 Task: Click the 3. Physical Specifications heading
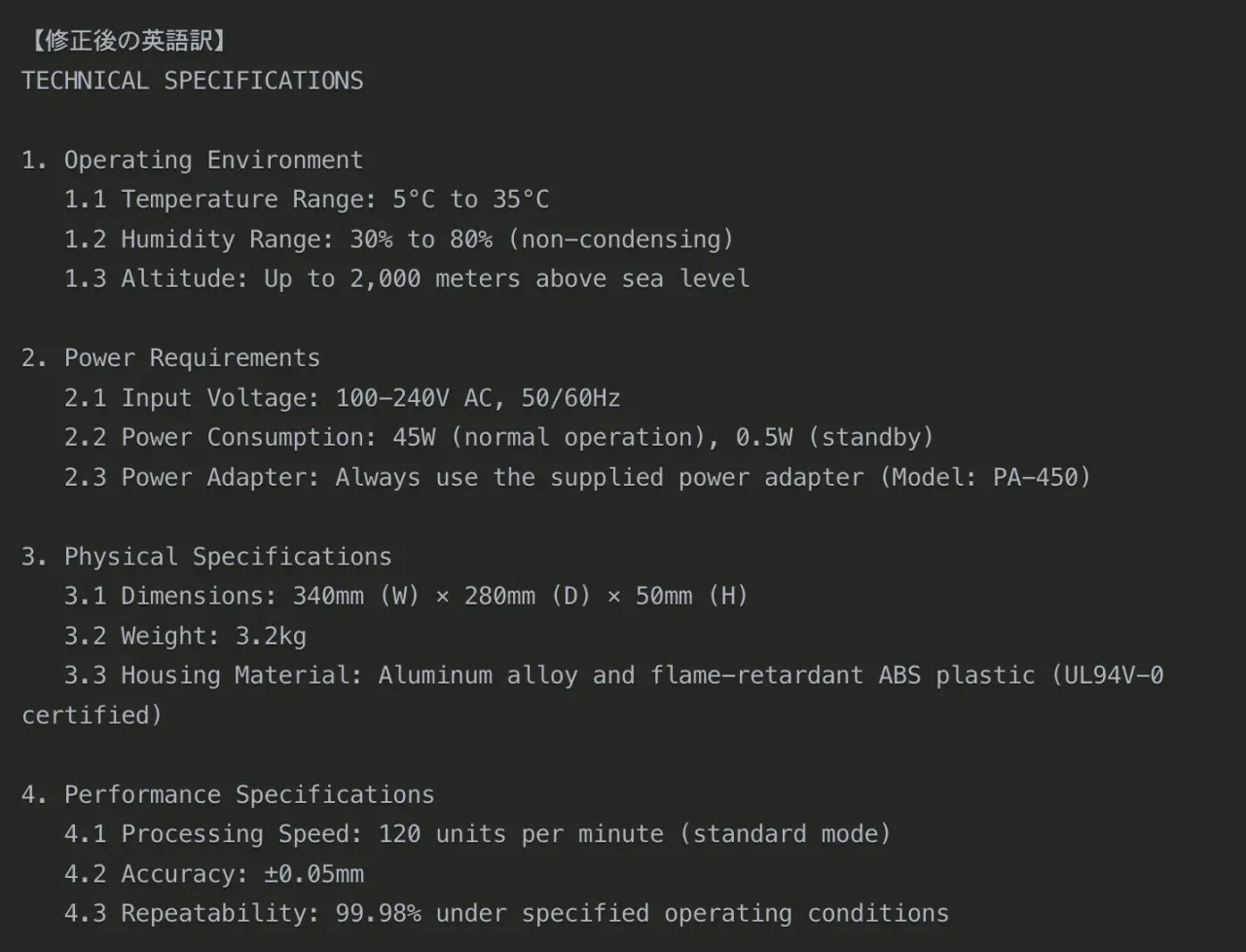206,557
